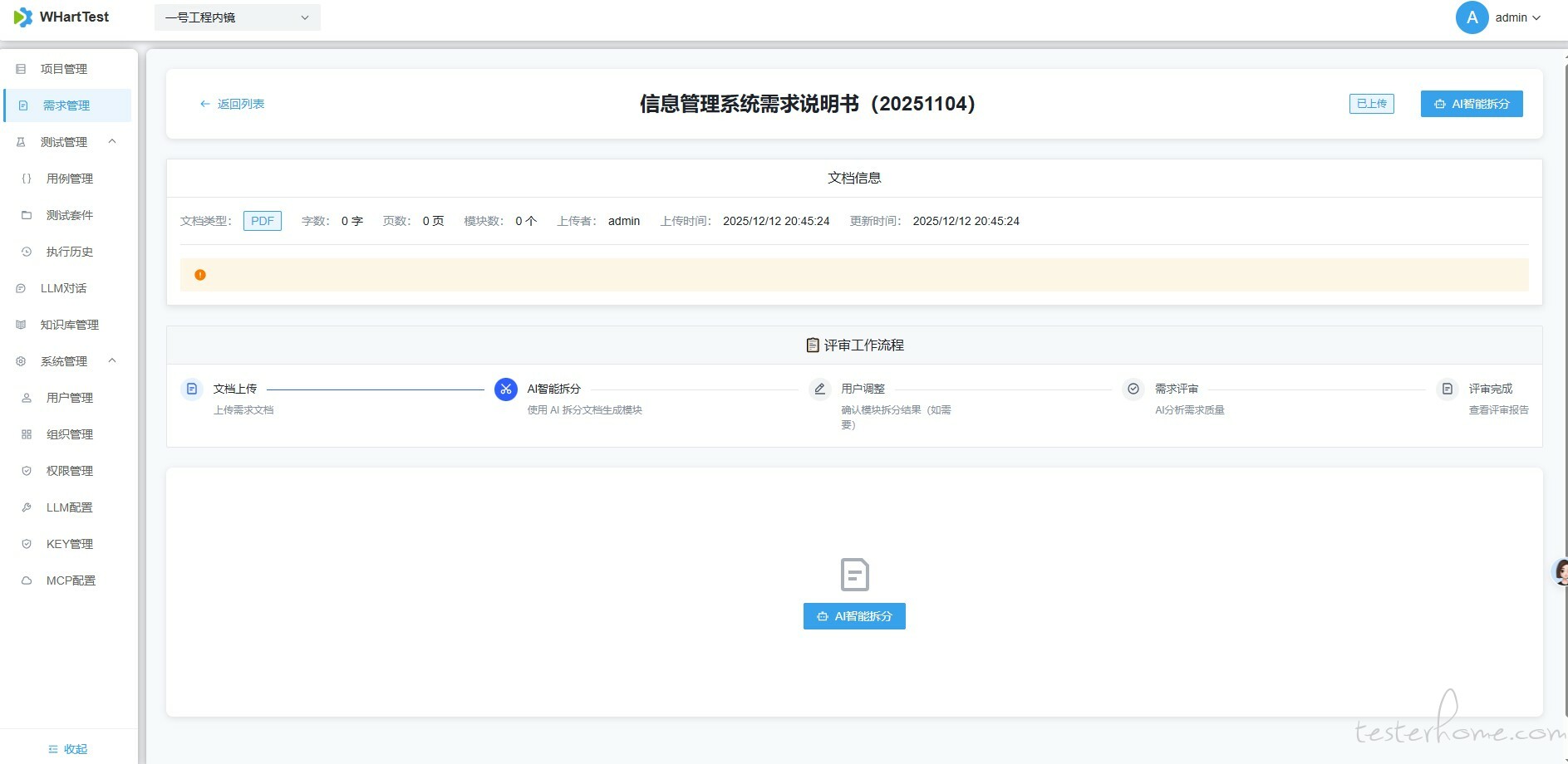This screenshot has height=764, width=1568.
Task: Click the top-right AI智能拆分 button
Action: point(1471,104)
